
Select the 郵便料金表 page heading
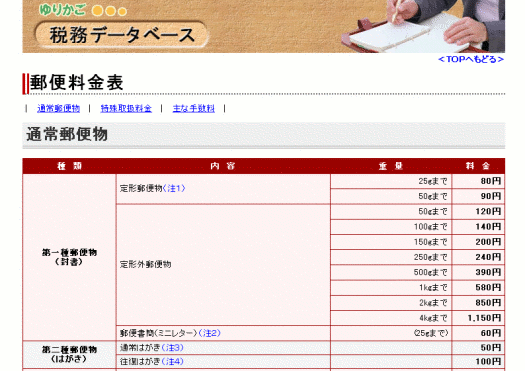(x=77, y=83)
